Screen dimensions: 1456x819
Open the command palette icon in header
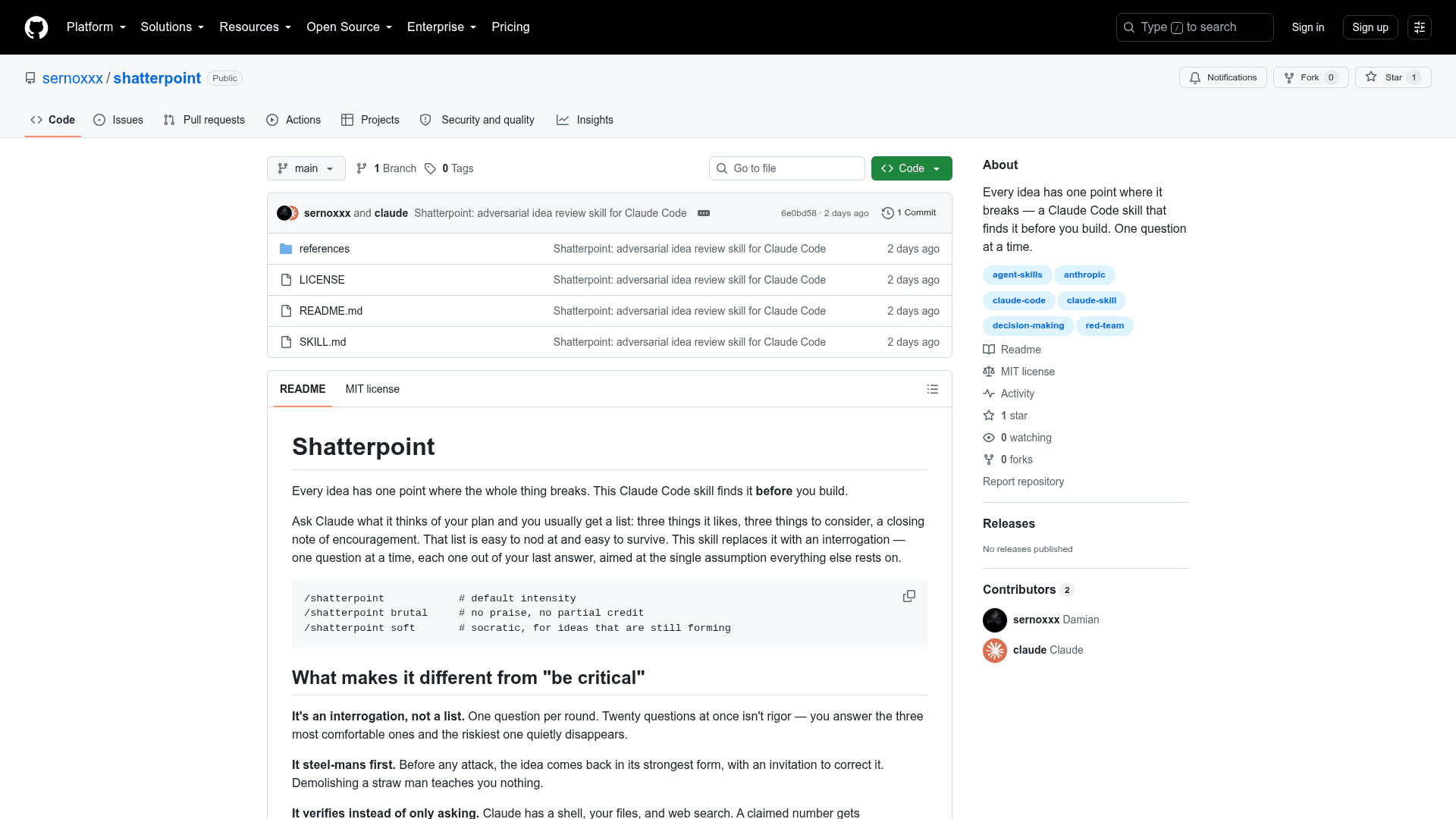pos(1420,27)
